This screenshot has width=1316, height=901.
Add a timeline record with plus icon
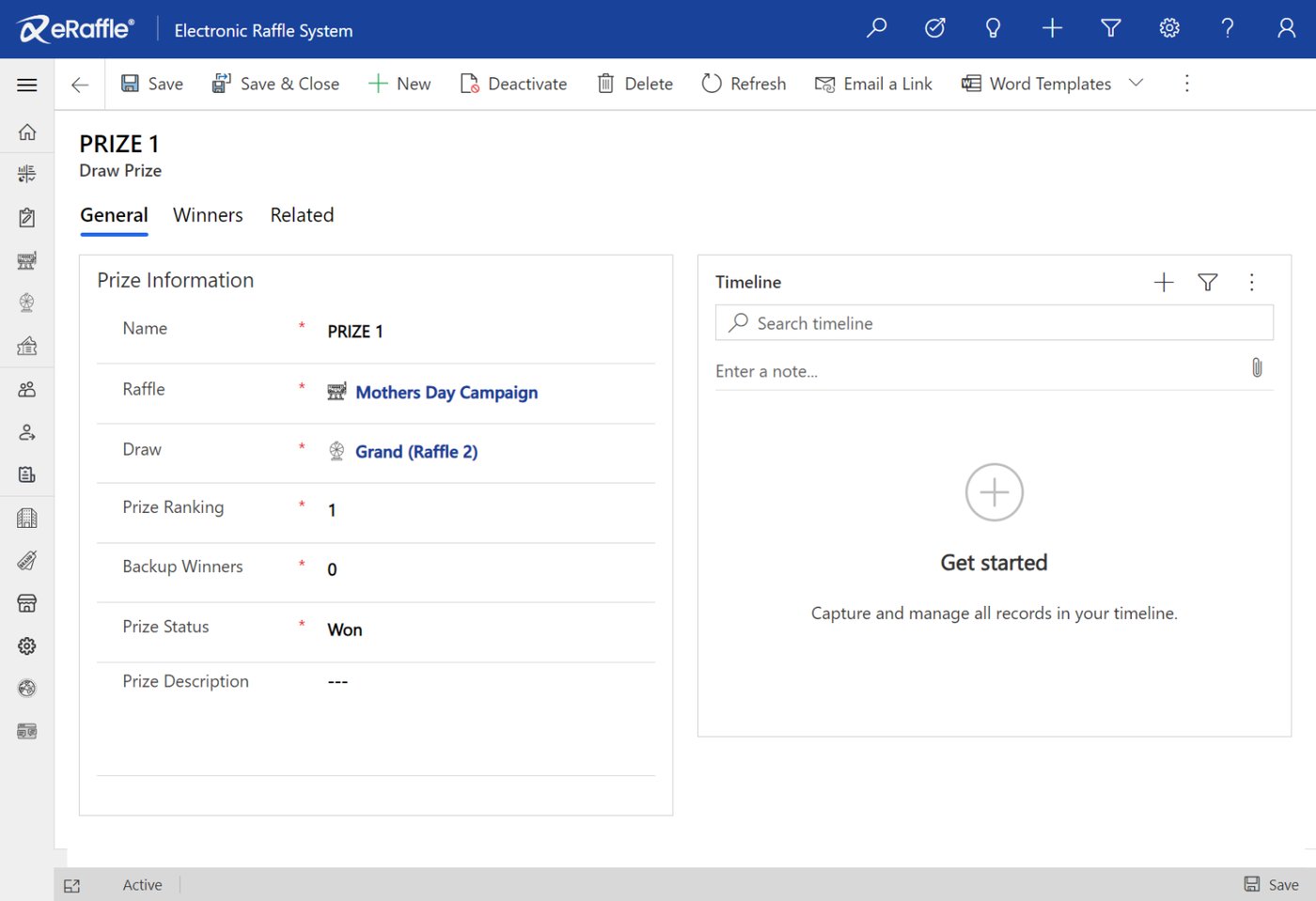[x=1164, y=282]
